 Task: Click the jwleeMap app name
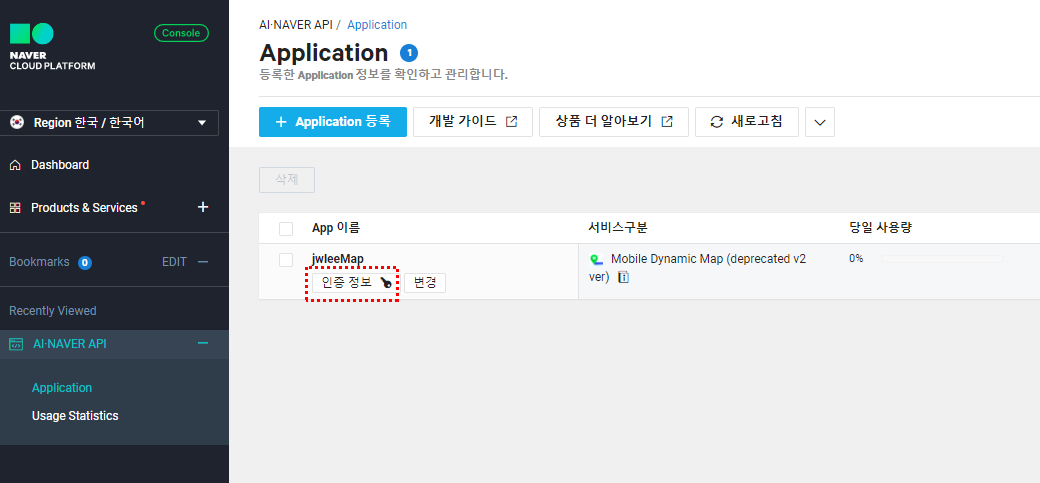(338, 259)
